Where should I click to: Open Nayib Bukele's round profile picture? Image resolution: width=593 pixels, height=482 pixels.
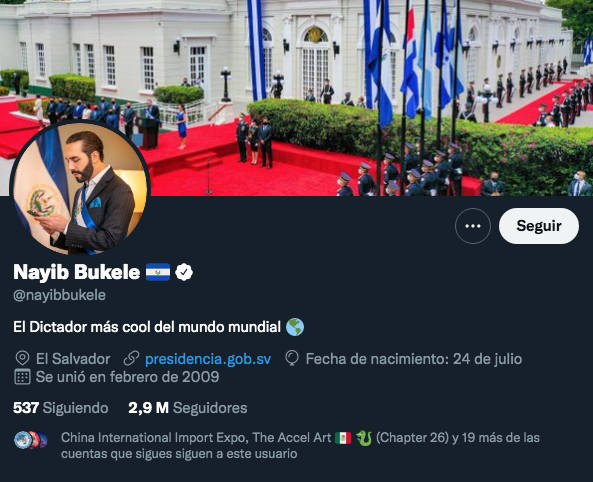(x=80, y=188)
